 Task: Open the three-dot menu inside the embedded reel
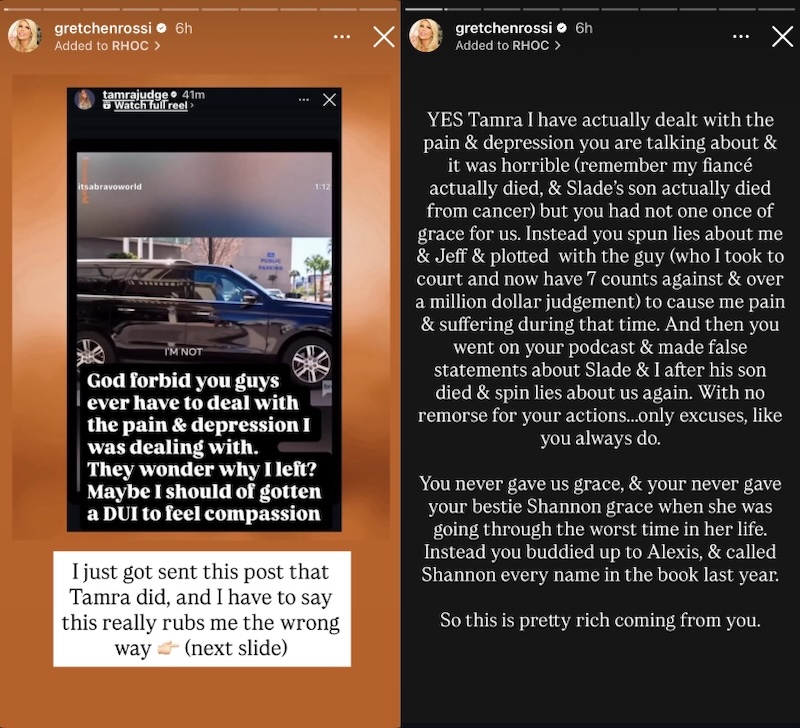pyautogui.click(x=304, y=100)
